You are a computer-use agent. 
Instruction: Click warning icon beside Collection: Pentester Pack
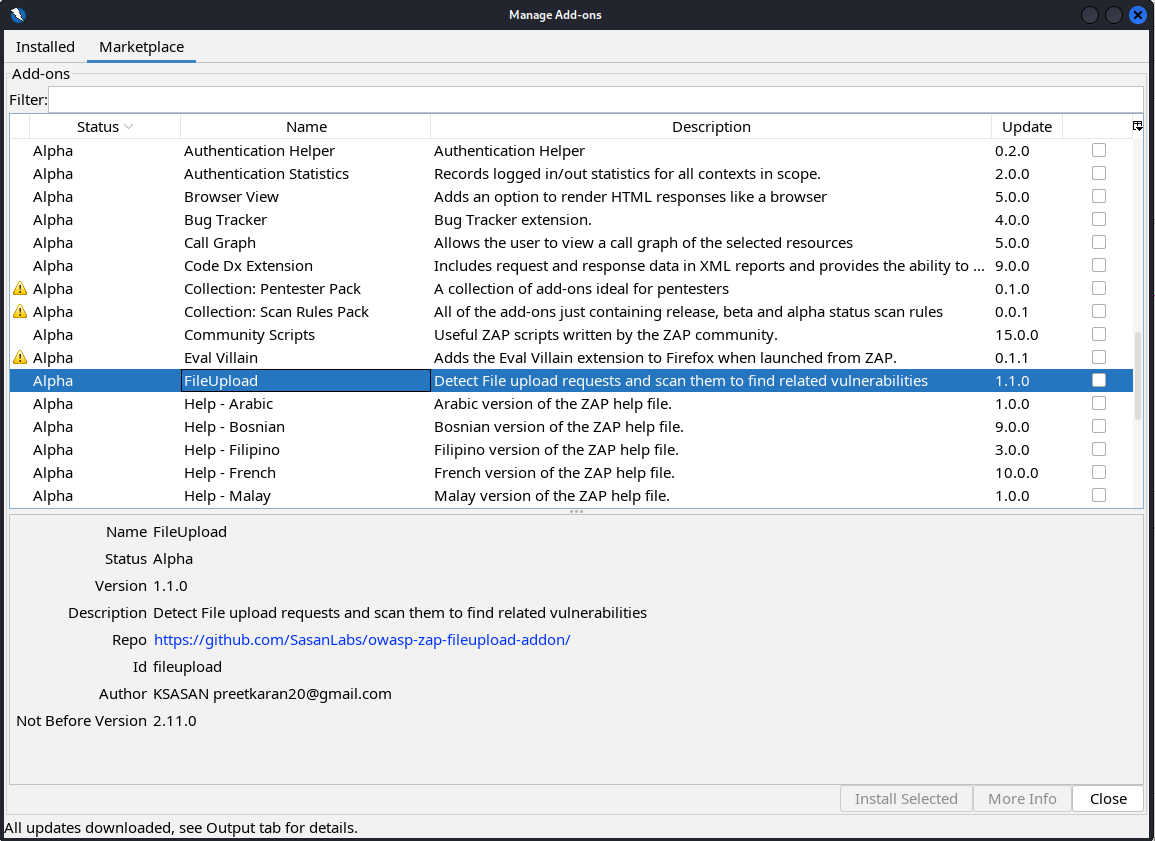20,289
